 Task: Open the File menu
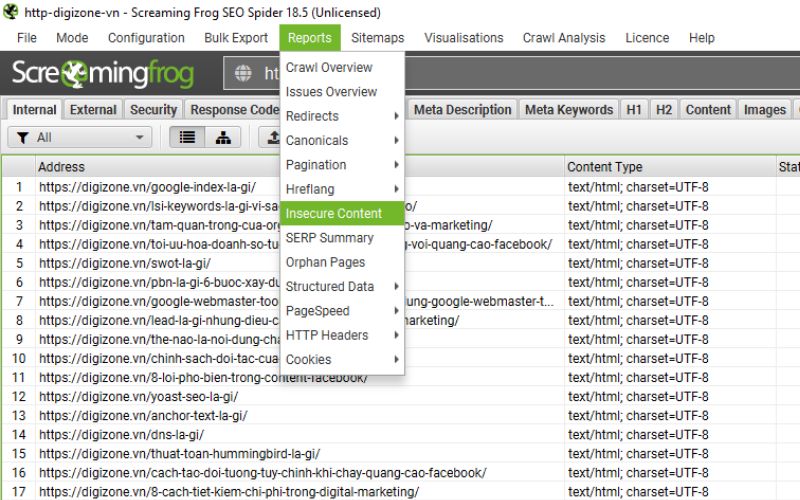point(27,38)
